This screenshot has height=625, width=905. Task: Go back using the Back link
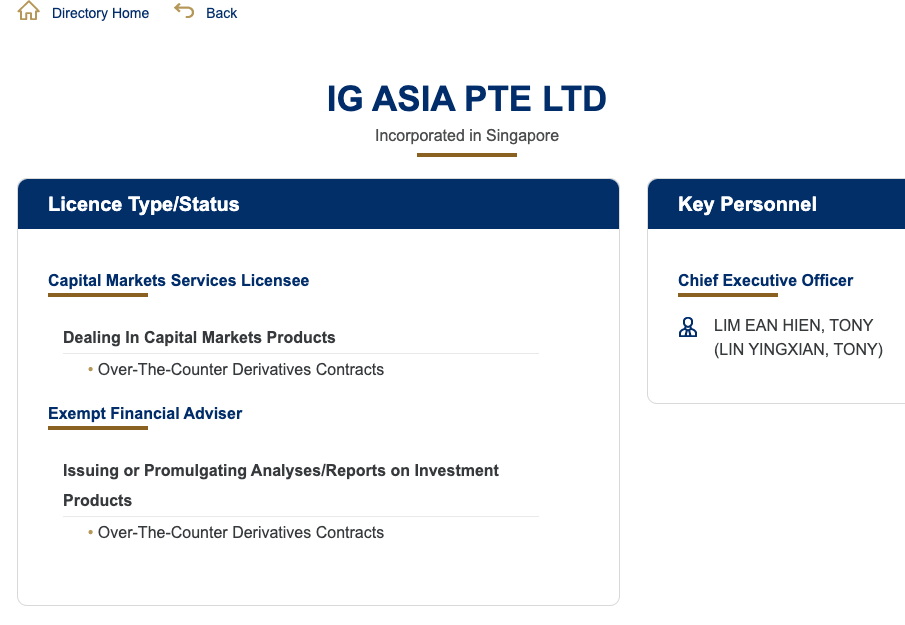(x=222, y=13)
